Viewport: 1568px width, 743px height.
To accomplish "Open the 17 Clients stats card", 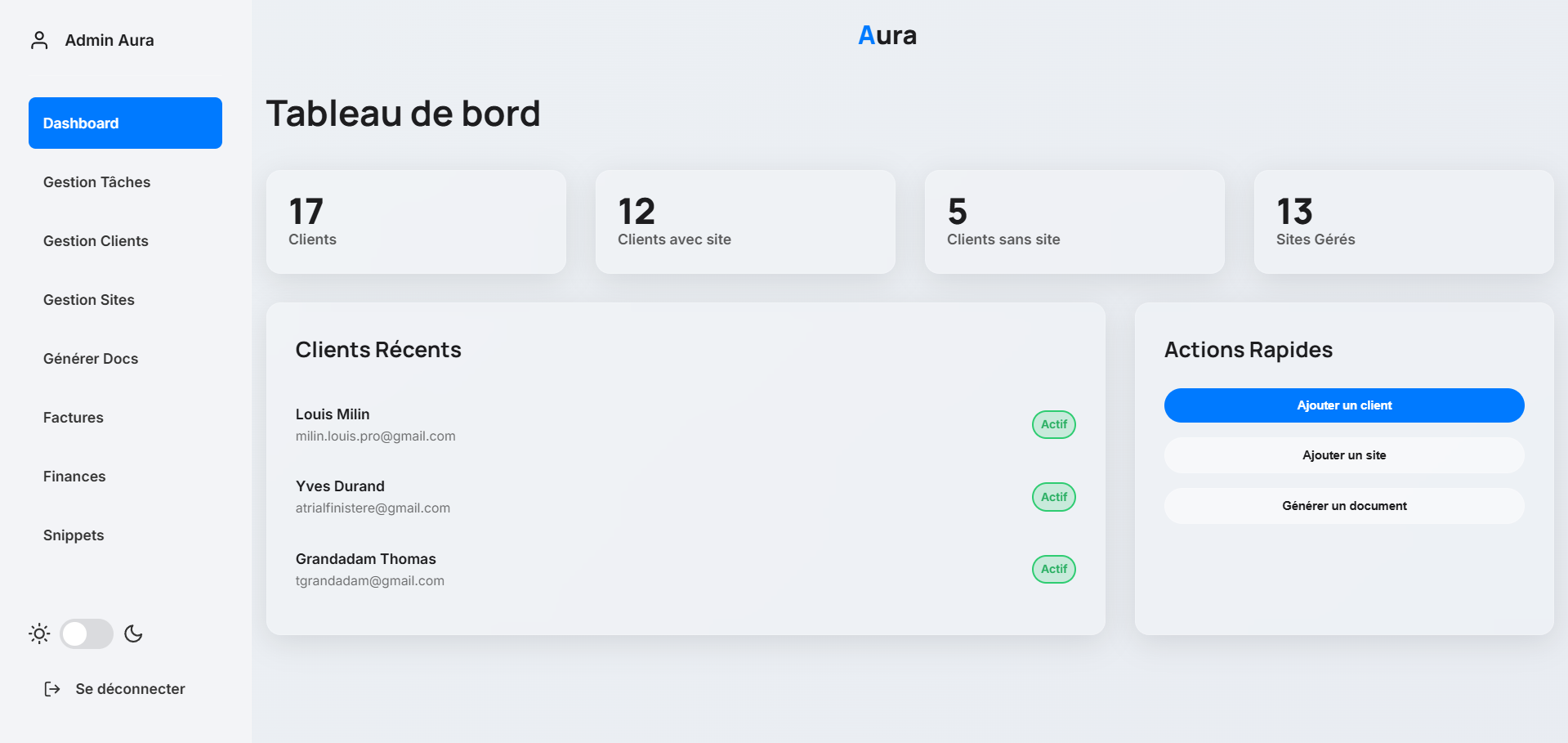I will [415, 222].
